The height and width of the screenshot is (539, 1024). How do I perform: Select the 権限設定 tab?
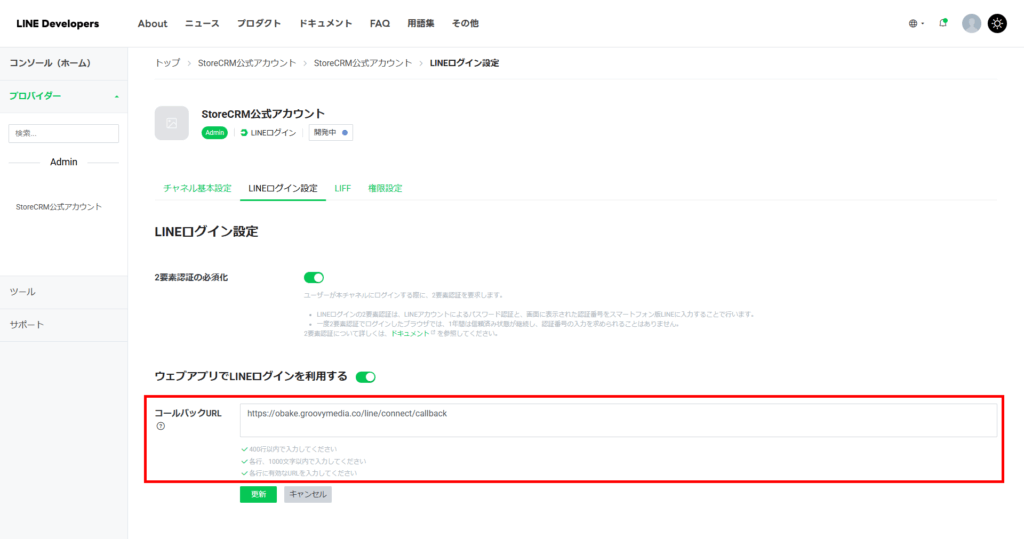(x=385, y=188)
